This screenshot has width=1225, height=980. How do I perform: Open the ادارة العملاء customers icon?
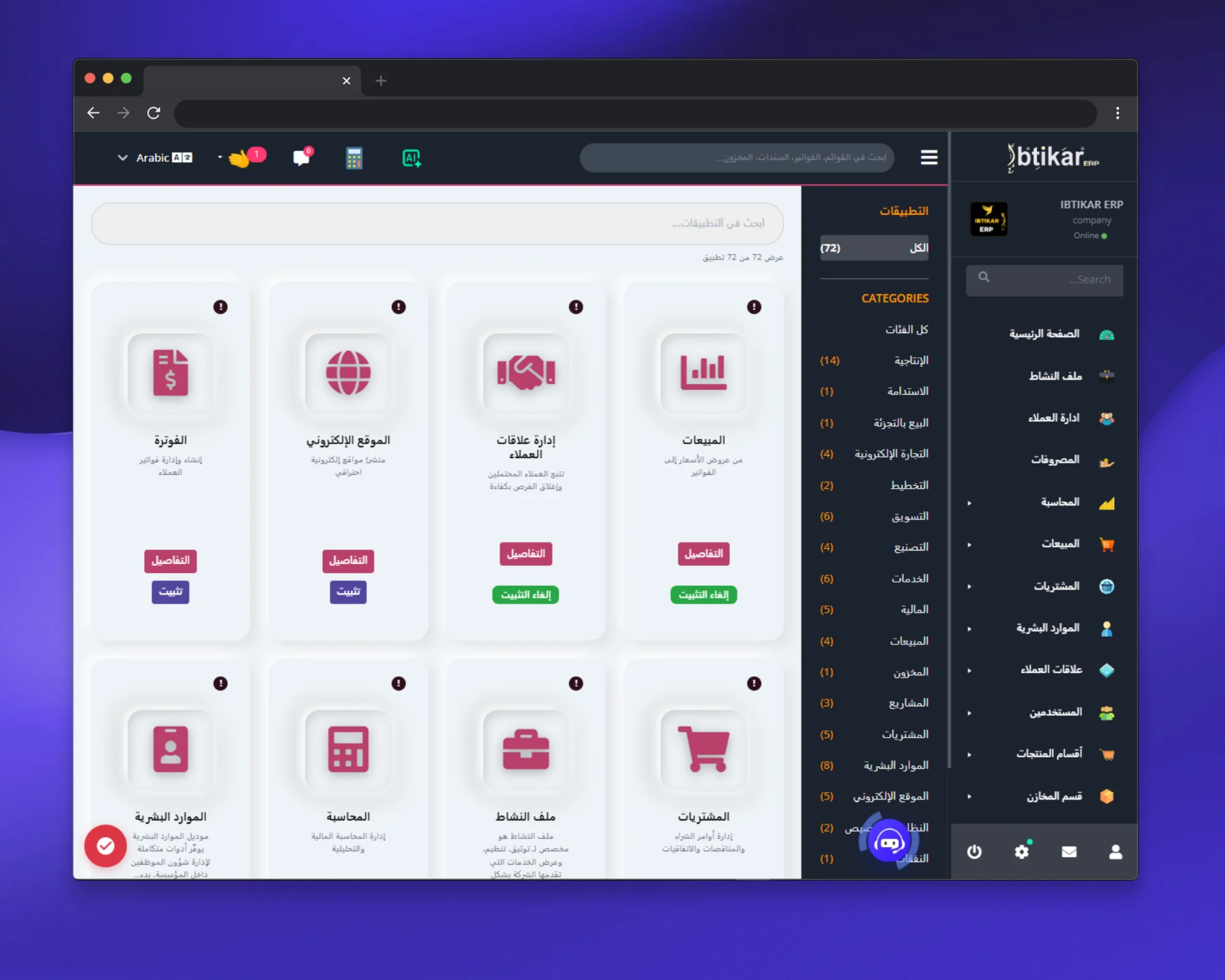(1108, 418)
